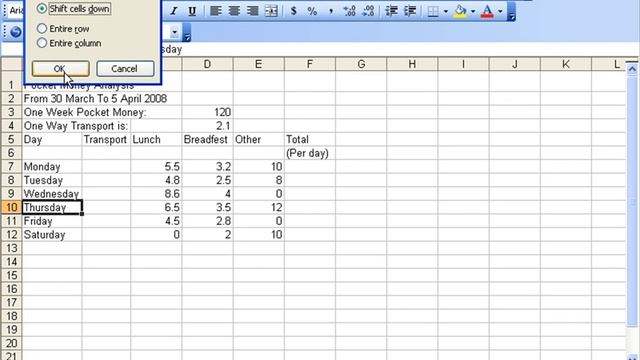Click (Per day) cell
This screenshot has height=360, width=640.
click(310, 153)
